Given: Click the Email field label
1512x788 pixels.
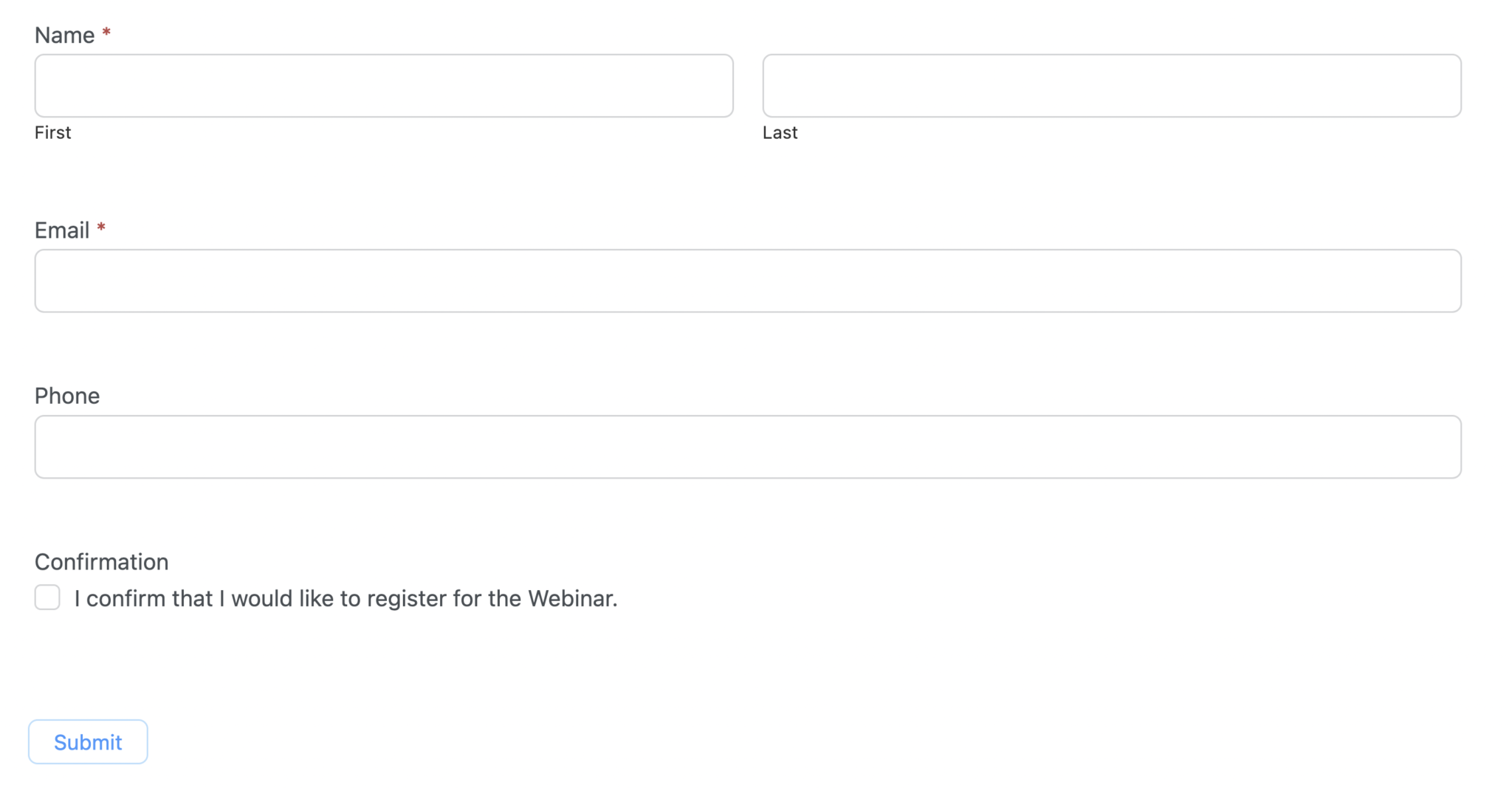Looking at the screenshot, I should (x=63, y=230).
